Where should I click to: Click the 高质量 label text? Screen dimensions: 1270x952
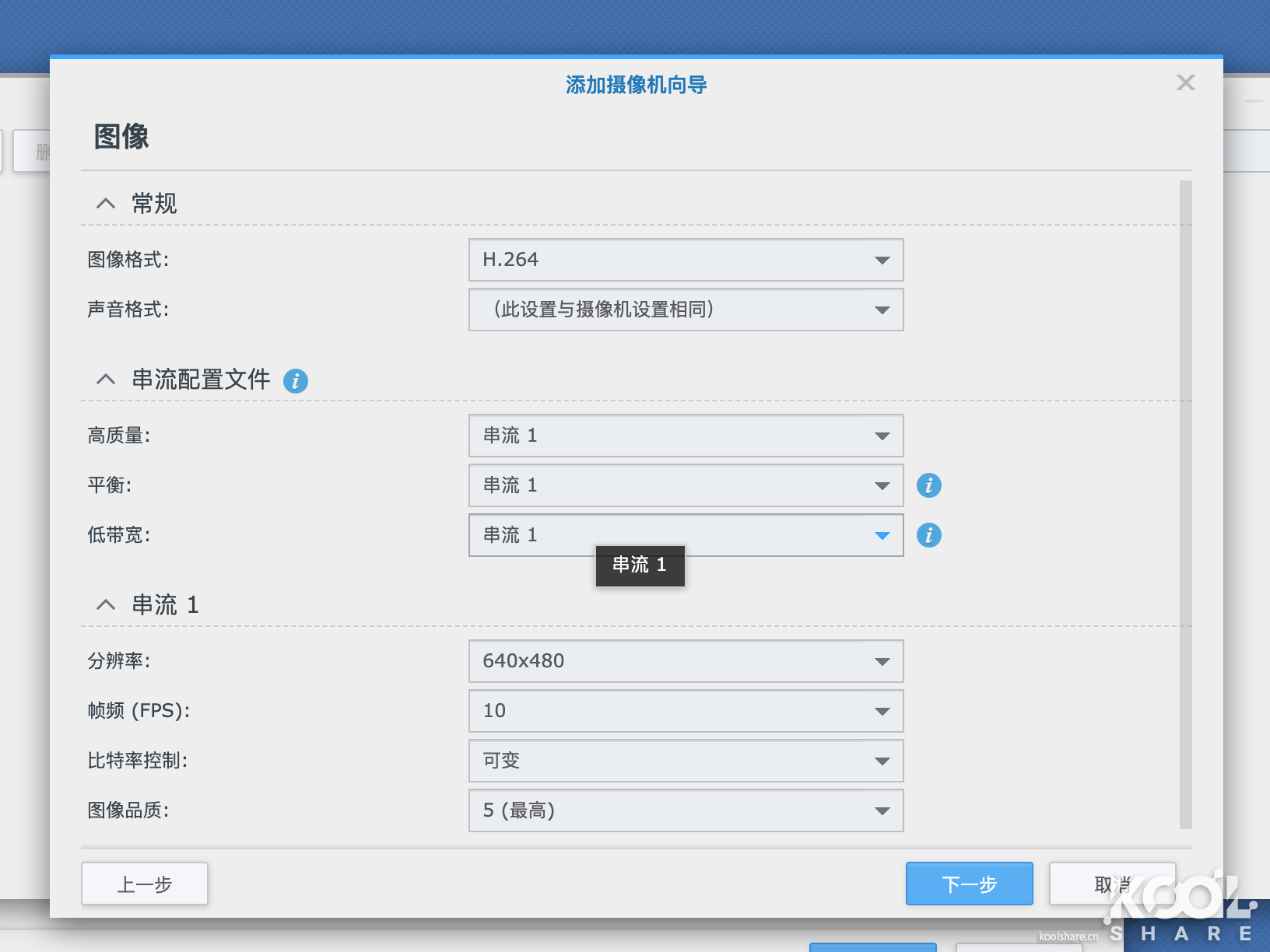[118, 436]
